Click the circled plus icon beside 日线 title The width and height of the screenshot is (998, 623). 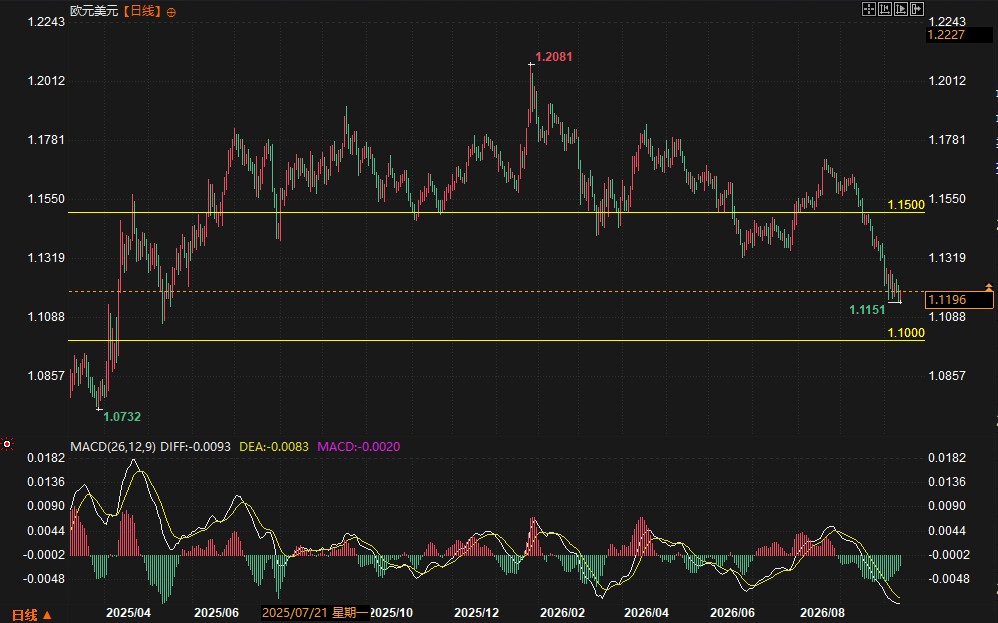coord(171,12)
